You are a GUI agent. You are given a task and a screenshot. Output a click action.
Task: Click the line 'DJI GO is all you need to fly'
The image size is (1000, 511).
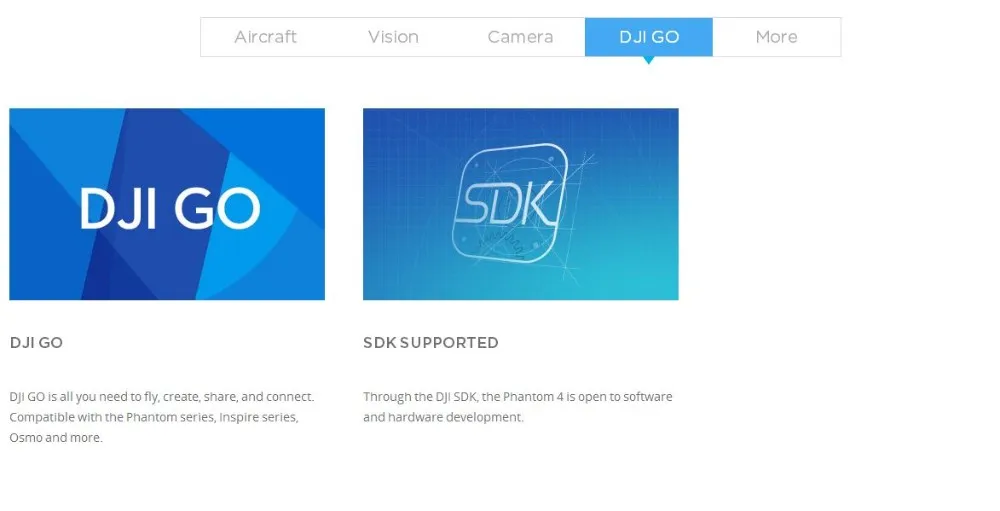162,397
